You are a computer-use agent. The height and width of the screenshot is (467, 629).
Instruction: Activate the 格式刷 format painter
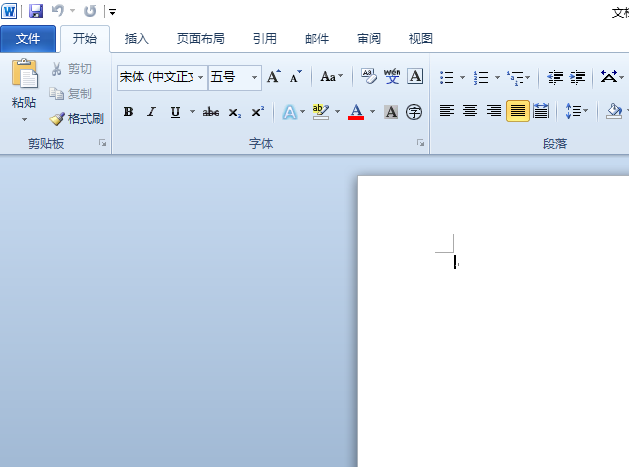coord(77,119)
